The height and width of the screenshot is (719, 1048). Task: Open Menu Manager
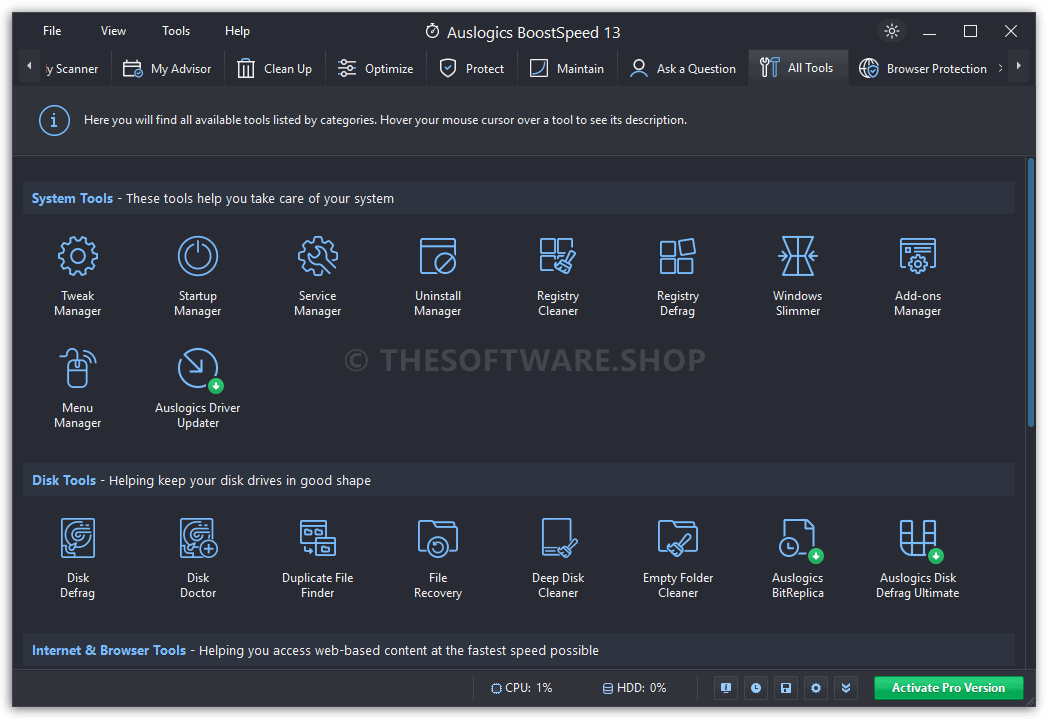pyautogui.click(x=78, y=388)
